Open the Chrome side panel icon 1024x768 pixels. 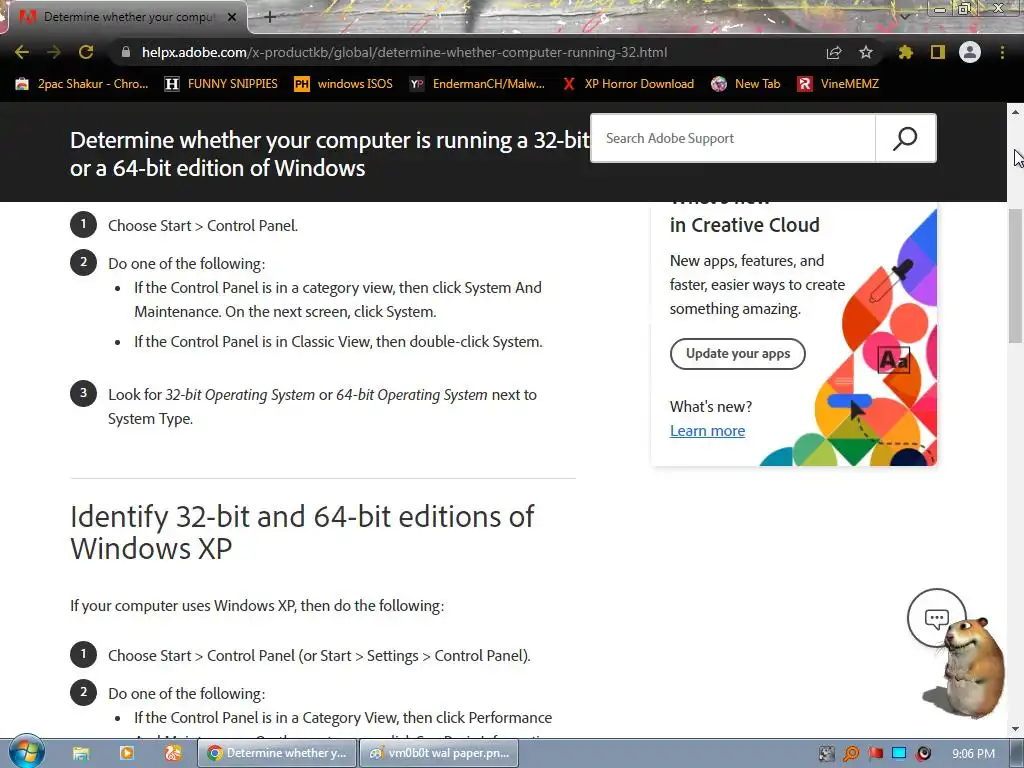(x=938, y=52)
